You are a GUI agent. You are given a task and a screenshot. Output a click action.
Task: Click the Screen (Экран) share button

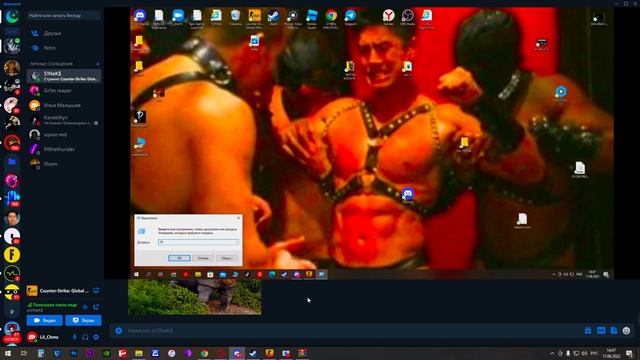click(83, 320)
